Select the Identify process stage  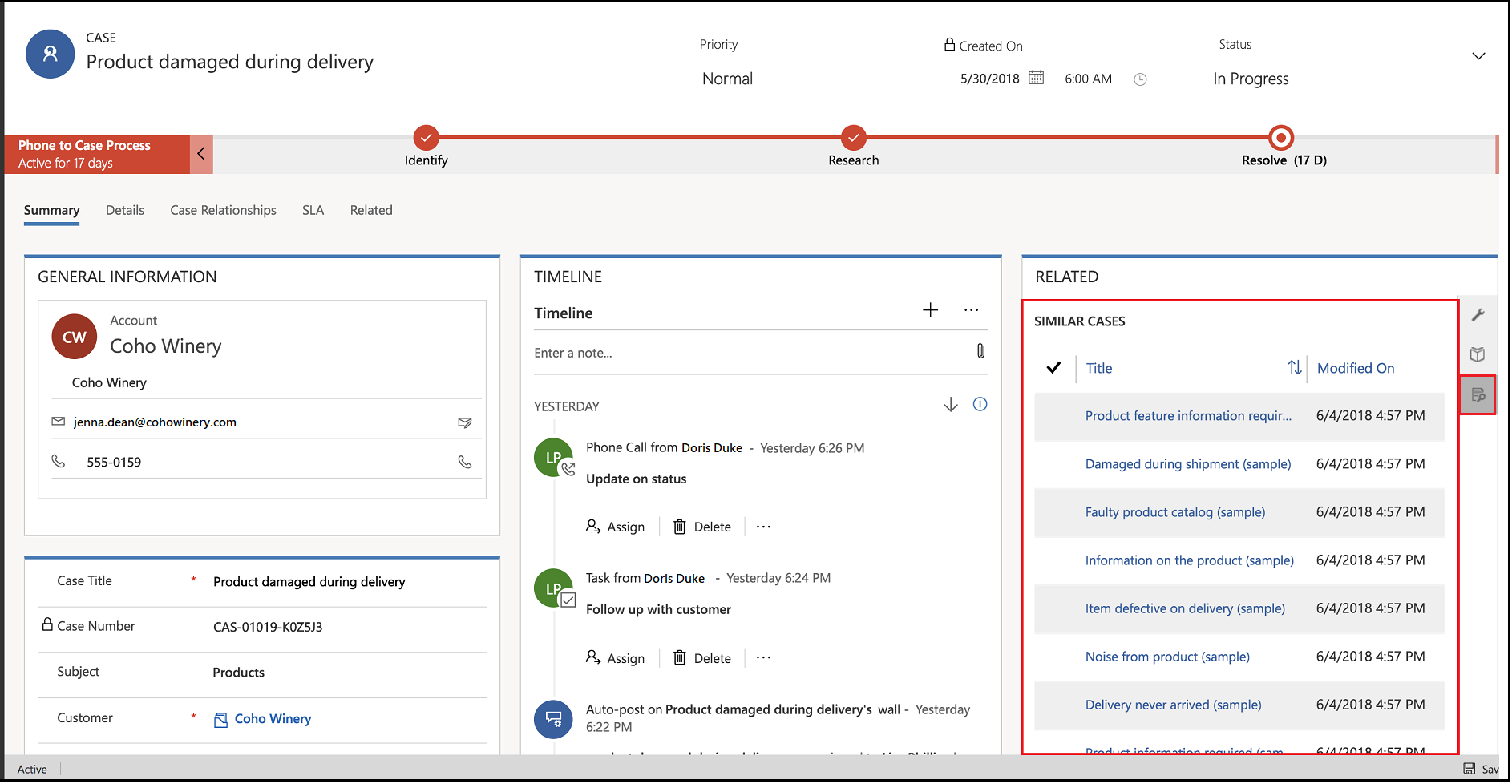(x=426, y=138)
